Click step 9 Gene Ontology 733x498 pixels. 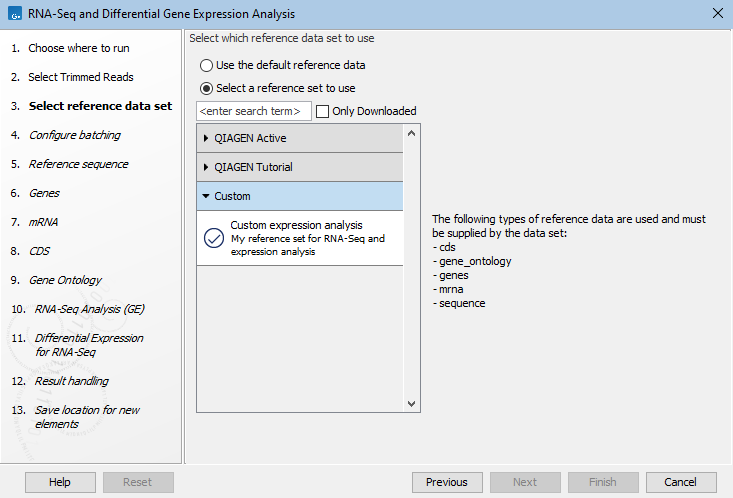65,280
